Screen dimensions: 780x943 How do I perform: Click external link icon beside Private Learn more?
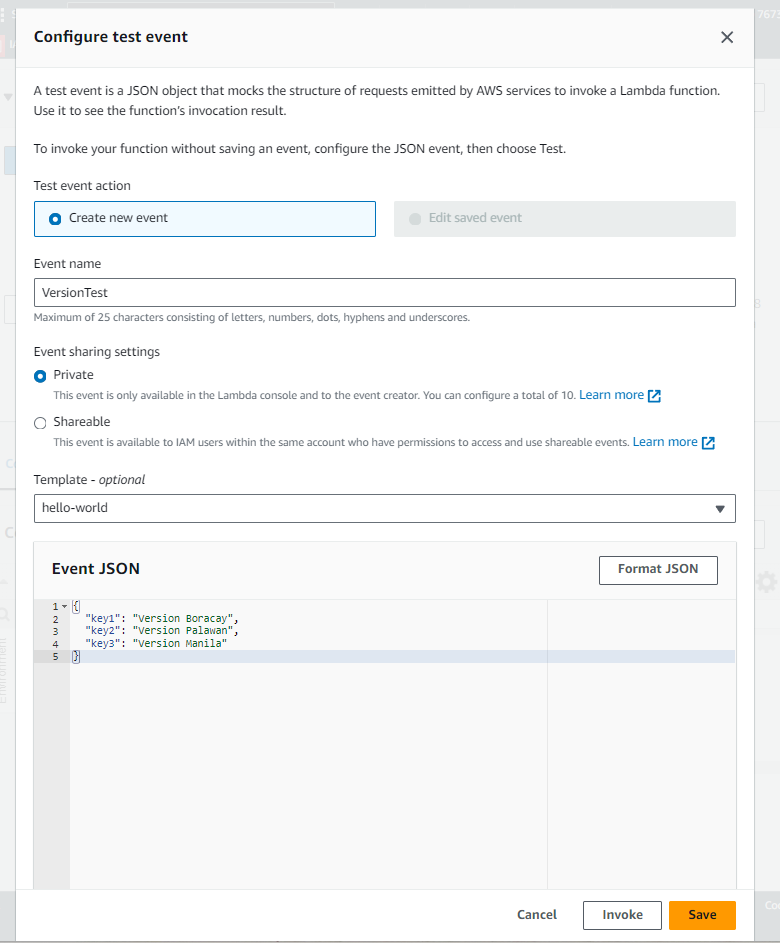(655, 396)
